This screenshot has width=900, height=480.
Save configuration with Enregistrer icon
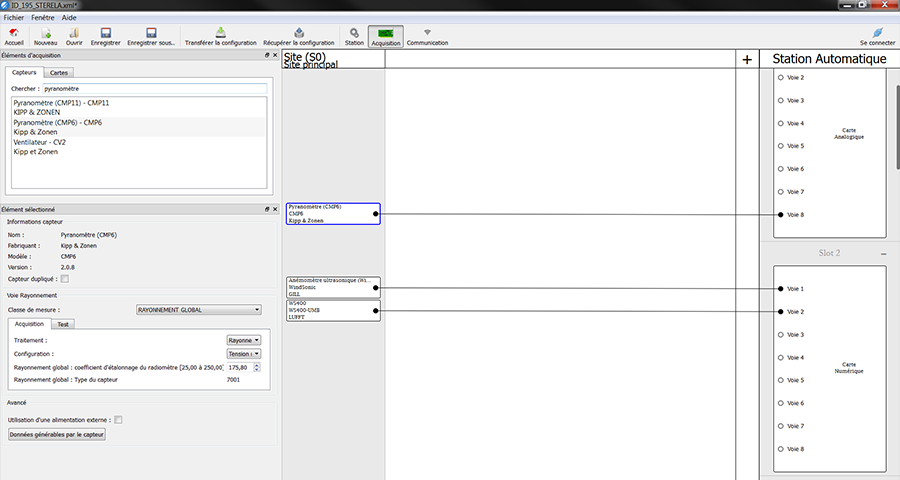point(106,33)
